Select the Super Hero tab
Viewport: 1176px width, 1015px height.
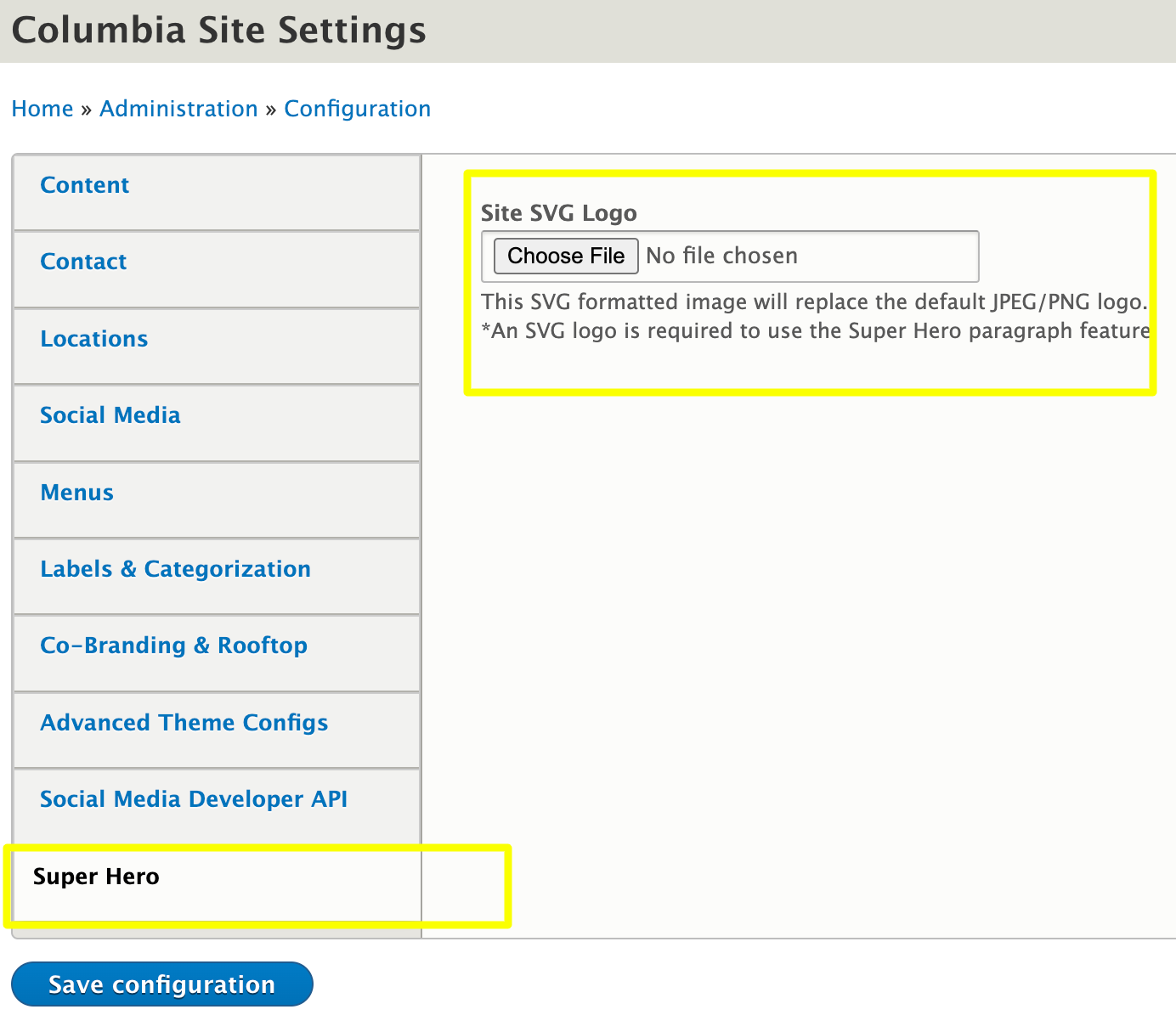point(95,877)
